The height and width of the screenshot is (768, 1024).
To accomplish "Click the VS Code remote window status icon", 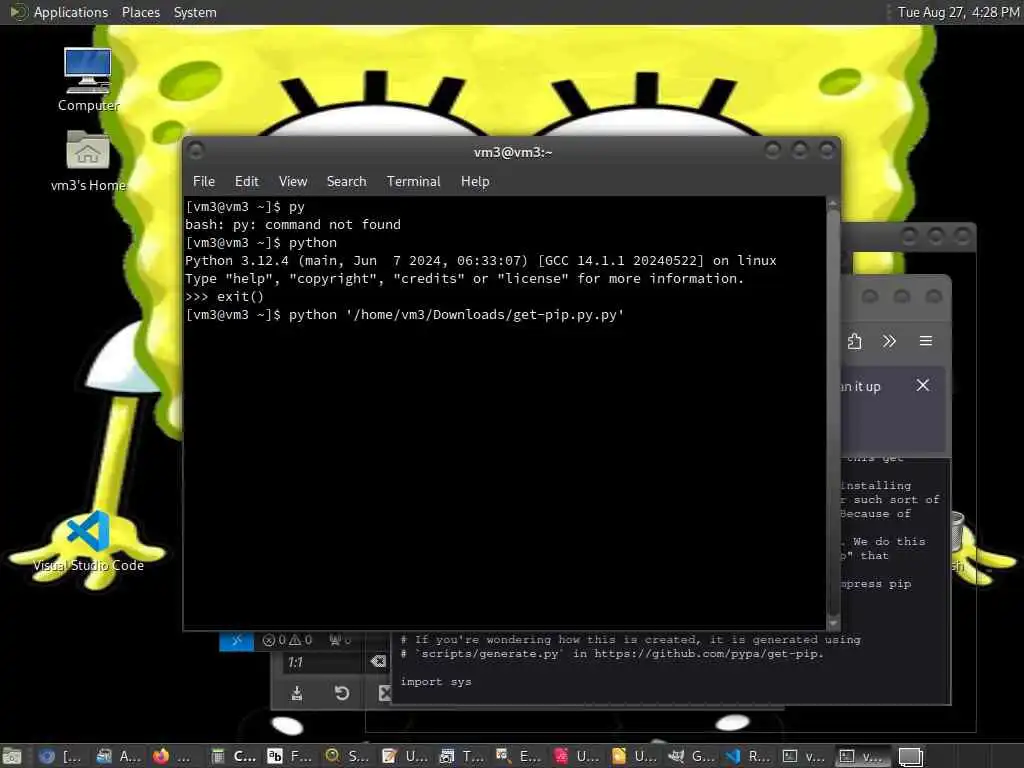I will [x=236, y=641].
